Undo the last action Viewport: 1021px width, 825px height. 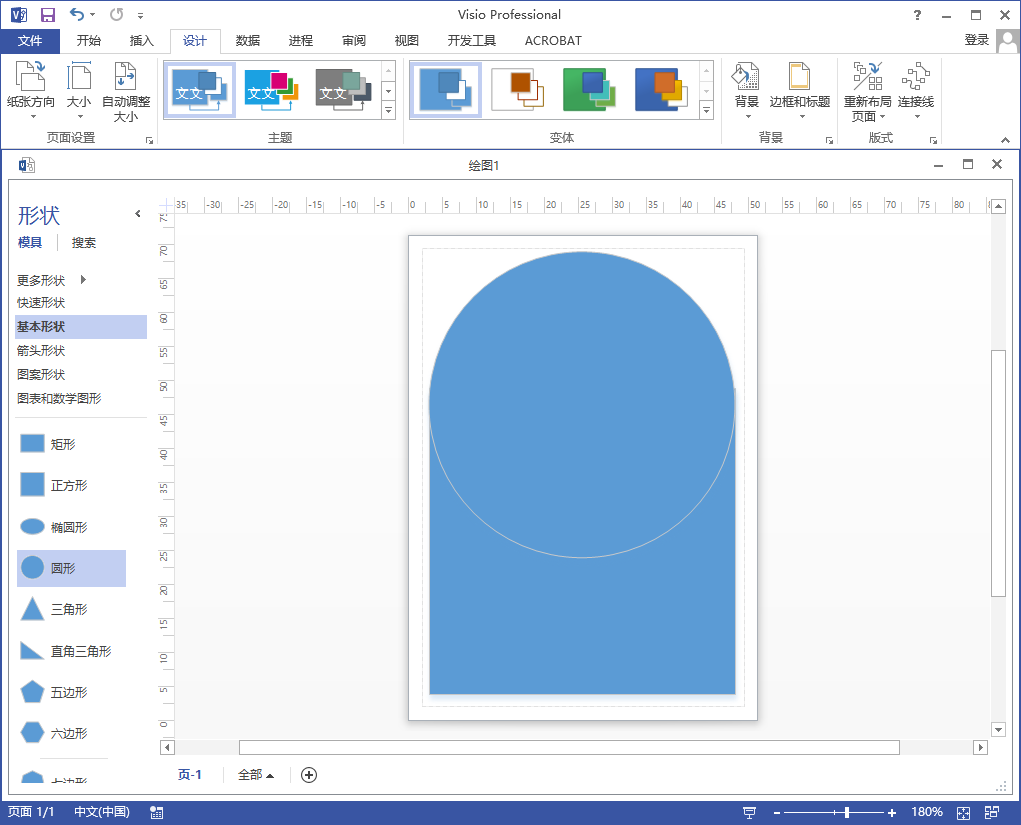[77, 14]
